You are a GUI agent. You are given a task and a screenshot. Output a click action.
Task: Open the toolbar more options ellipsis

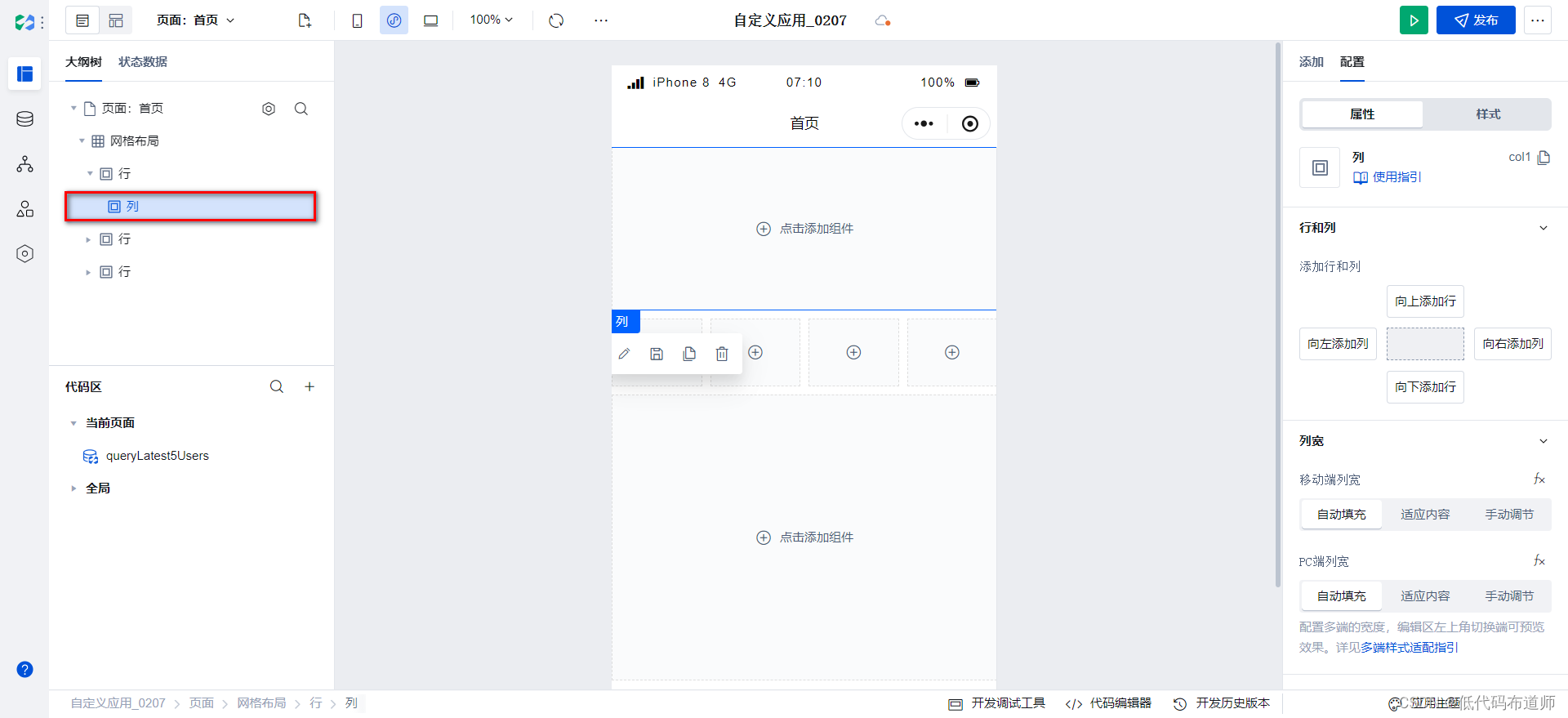point(601,20)
